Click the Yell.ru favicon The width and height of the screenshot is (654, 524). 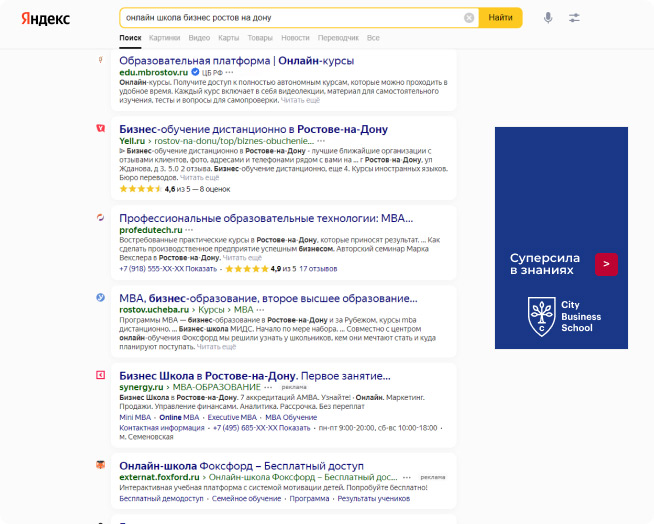pyautogui.click(x=100, y=129)
